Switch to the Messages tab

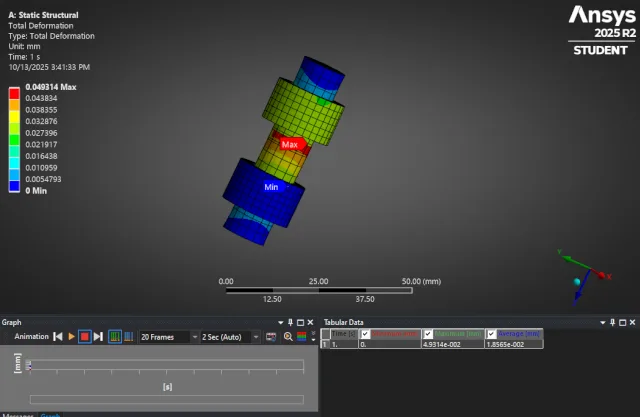click(x=18, y=415)
